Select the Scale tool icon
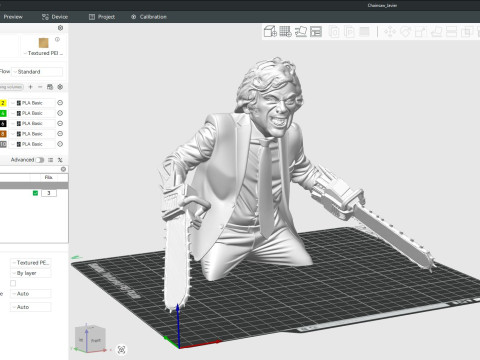480x360 pixels. [421, 32]
